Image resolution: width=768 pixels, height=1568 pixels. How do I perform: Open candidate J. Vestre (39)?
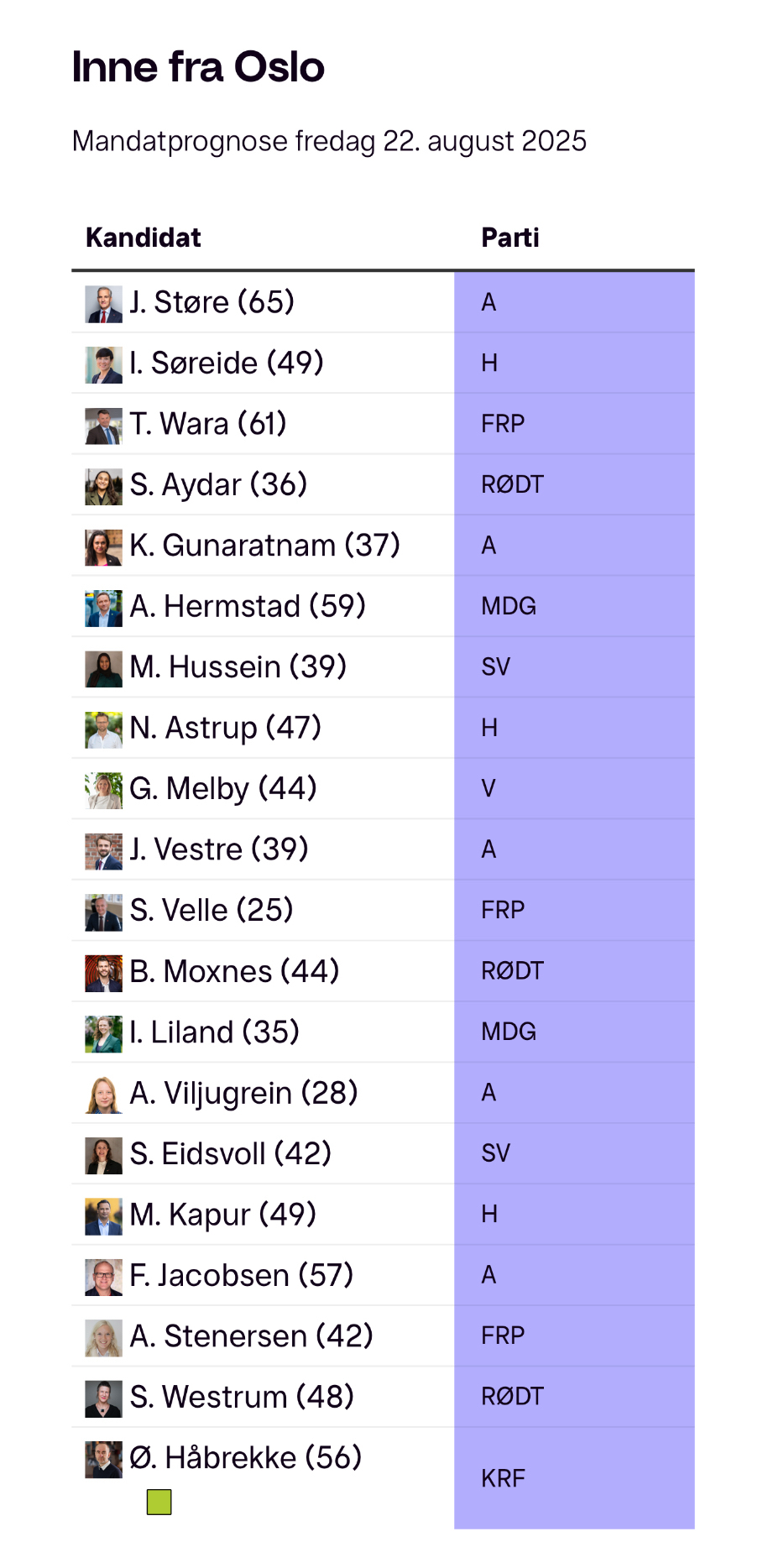coord(219,849)
